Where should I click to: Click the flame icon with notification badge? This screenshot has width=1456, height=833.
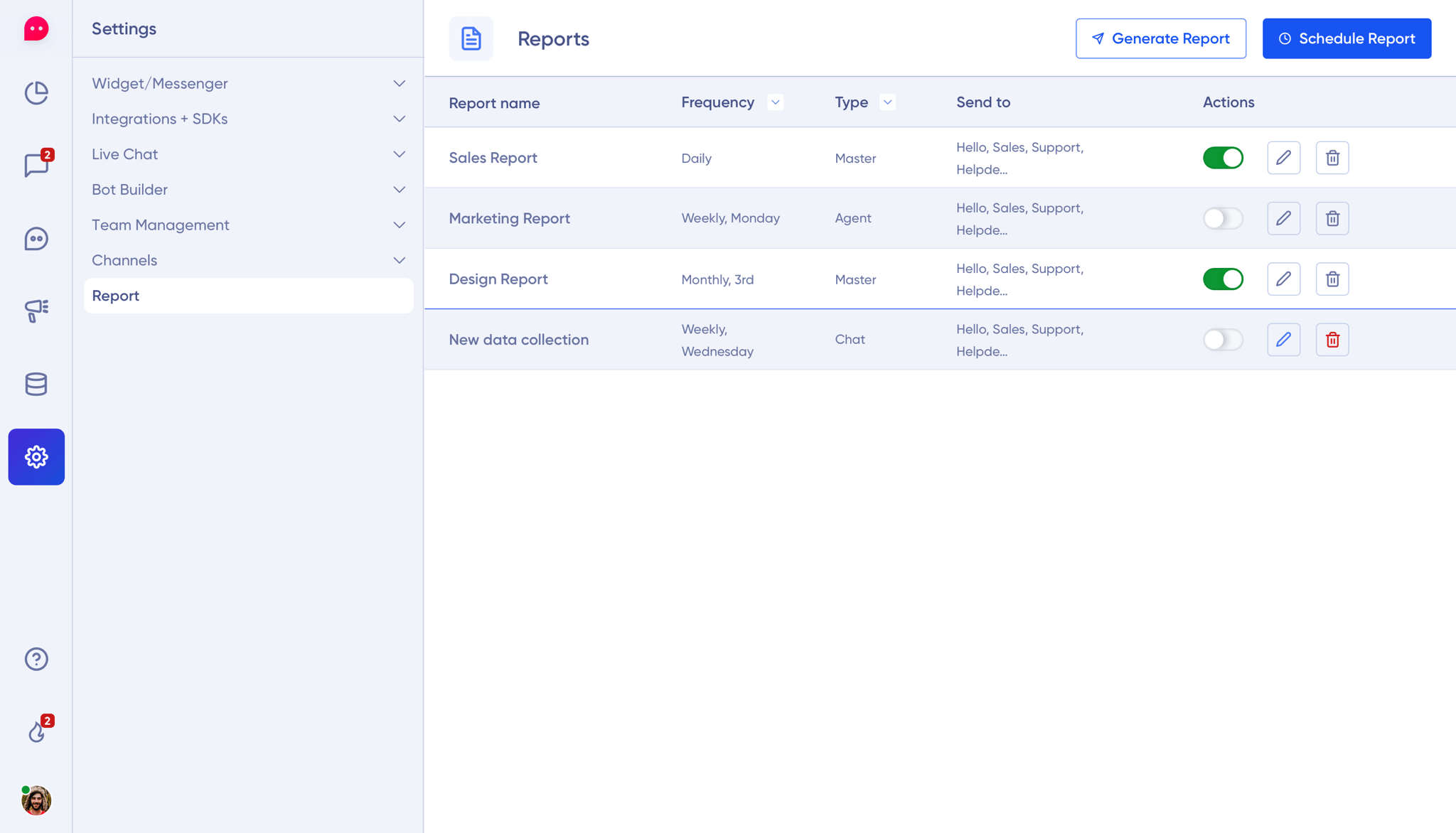37,731
